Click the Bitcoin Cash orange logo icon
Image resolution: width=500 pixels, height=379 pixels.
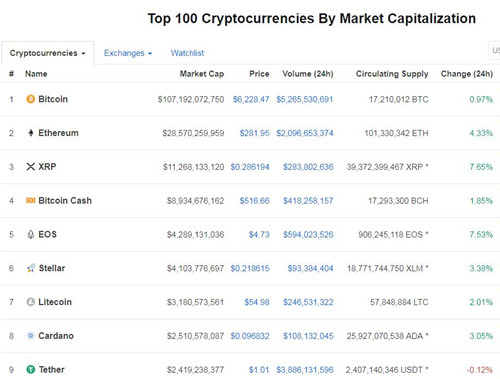[x=31, y=200]
